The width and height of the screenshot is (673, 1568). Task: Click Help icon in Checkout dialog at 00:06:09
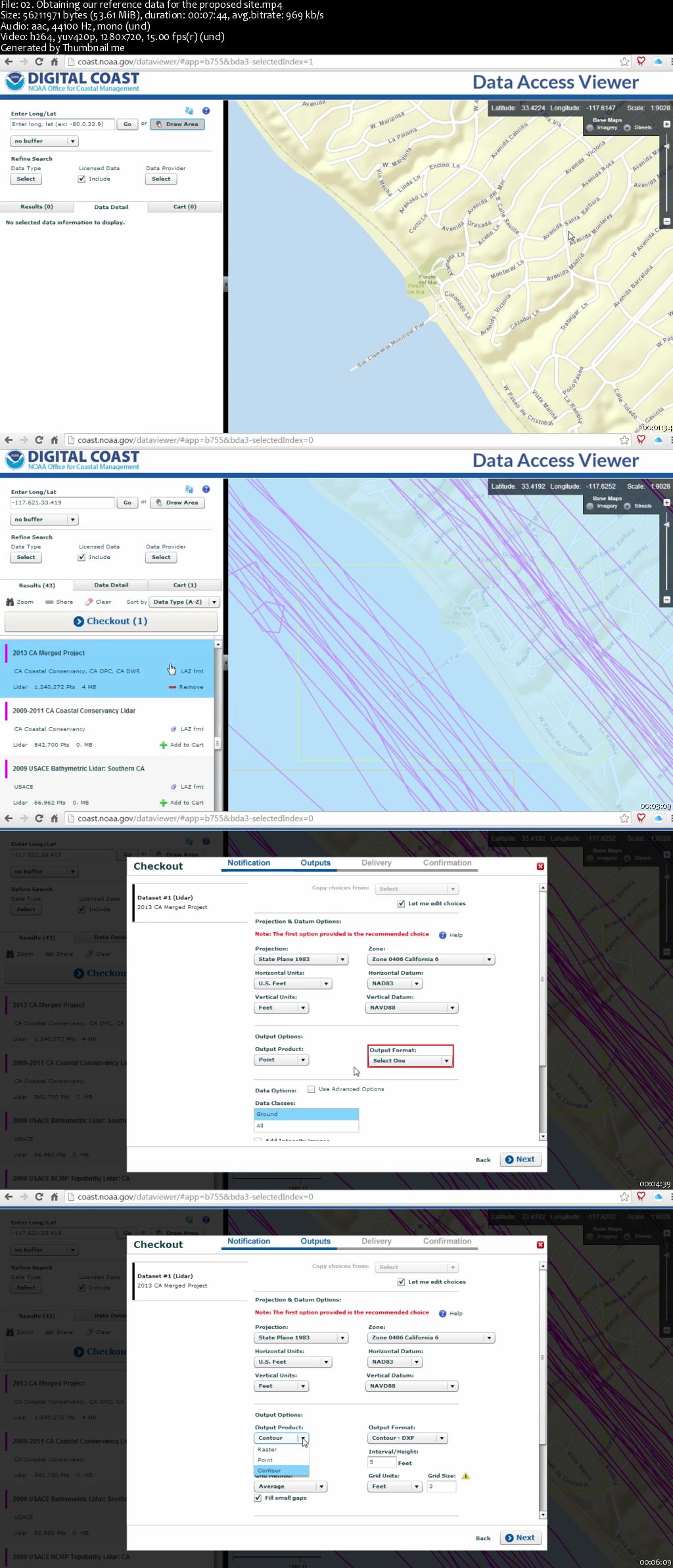(x=442, y=1314)
